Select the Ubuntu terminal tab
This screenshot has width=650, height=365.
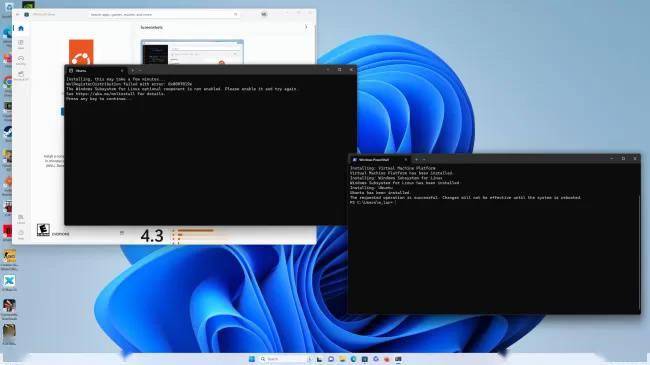(x=96, y=71)
